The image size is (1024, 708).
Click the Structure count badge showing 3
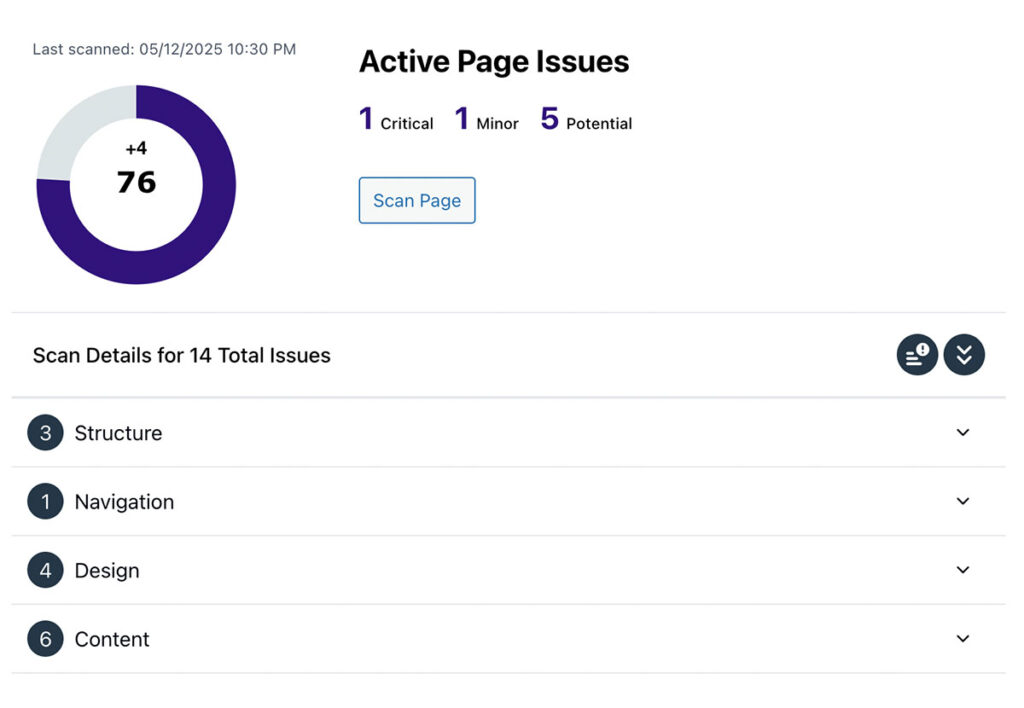point(45,432)
